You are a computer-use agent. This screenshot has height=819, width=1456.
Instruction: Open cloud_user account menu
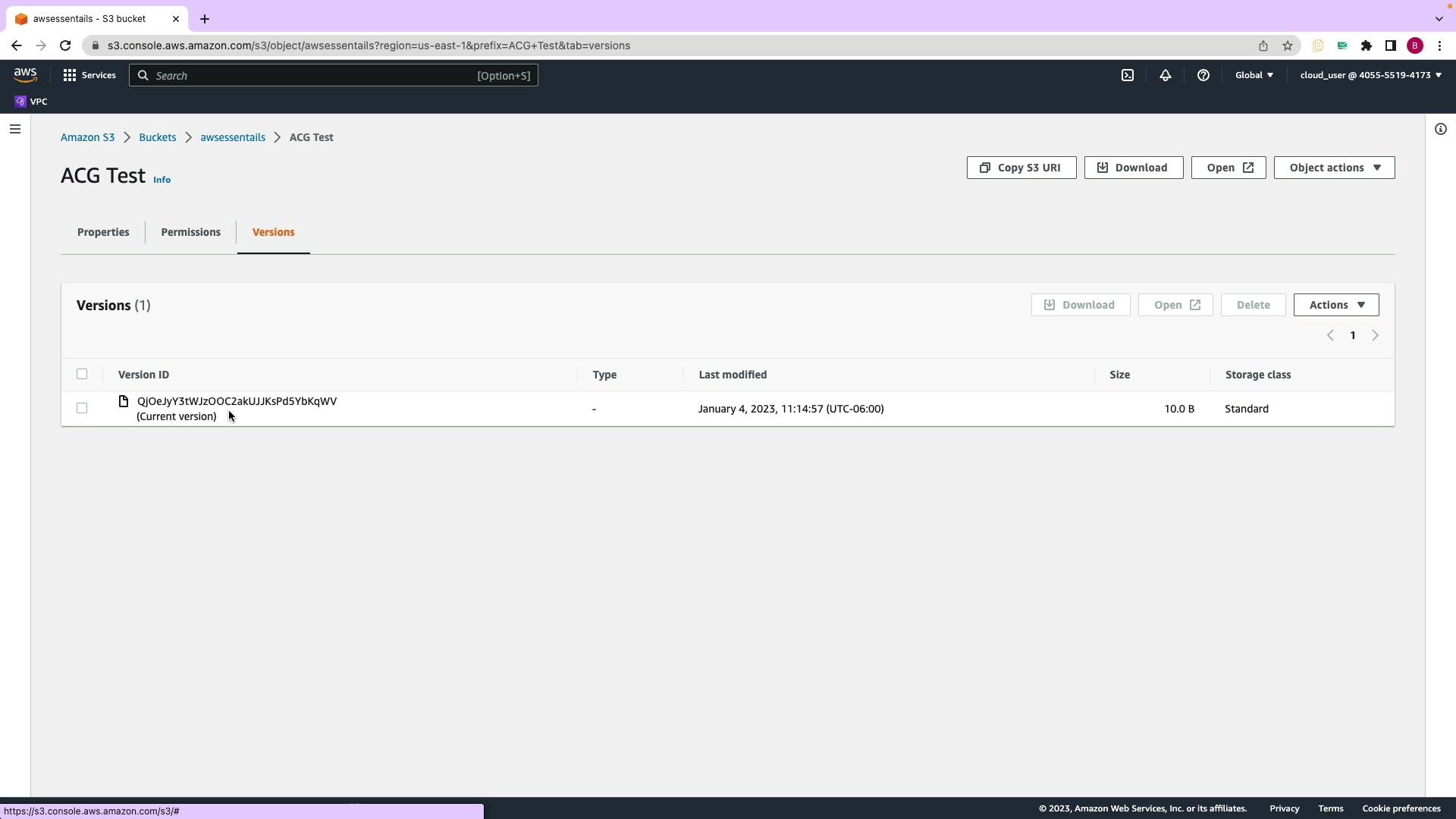tap(1370, 75)
